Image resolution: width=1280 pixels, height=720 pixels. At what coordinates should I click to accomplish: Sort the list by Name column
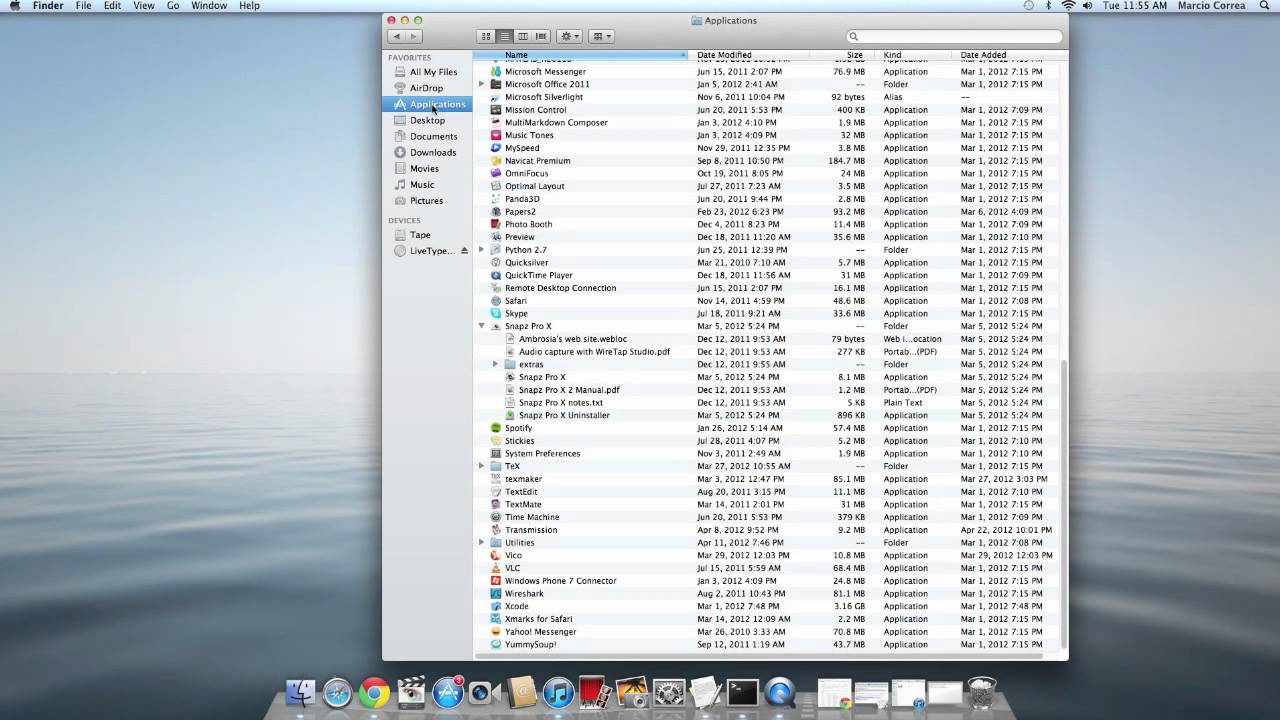point(581,55)
